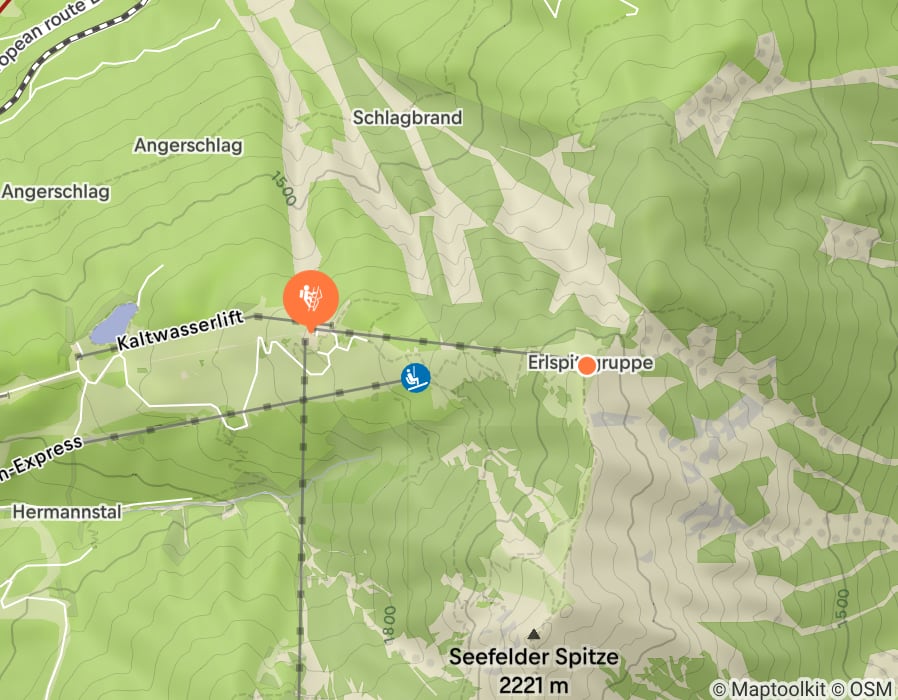Image resolution: width=898 pixels, height=700 pixels.
Task: Click the 2221 m elevation text
Action: 534,685
